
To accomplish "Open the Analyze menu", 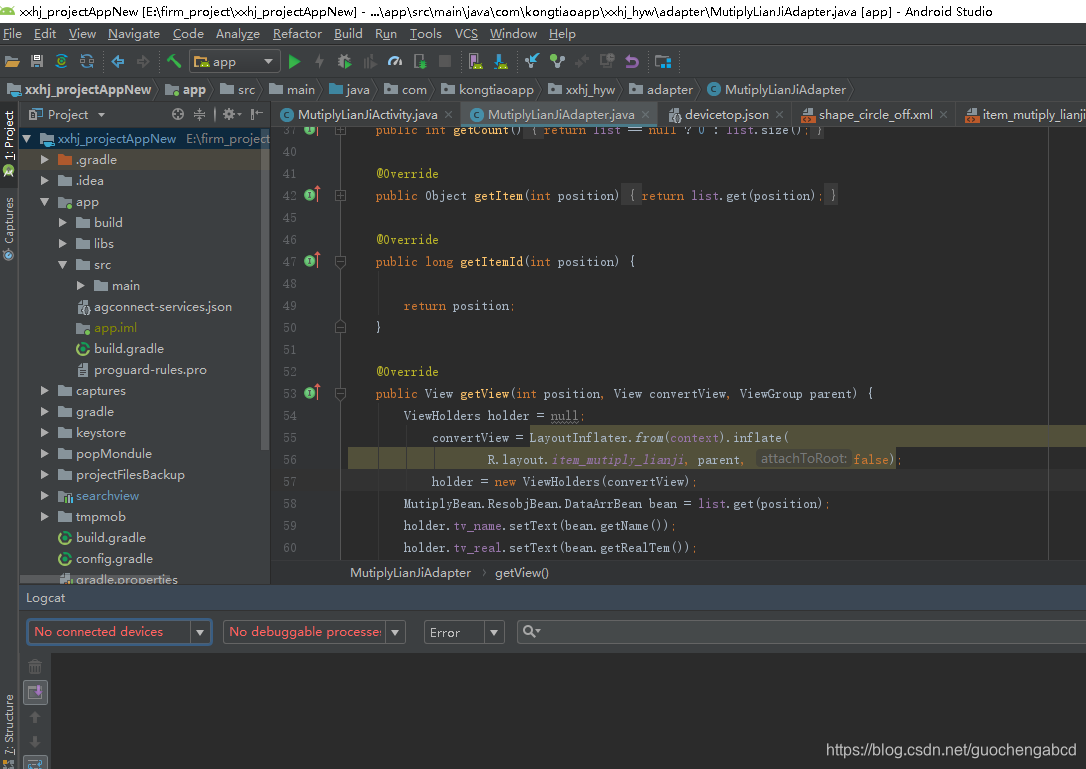I will point(238,34).
